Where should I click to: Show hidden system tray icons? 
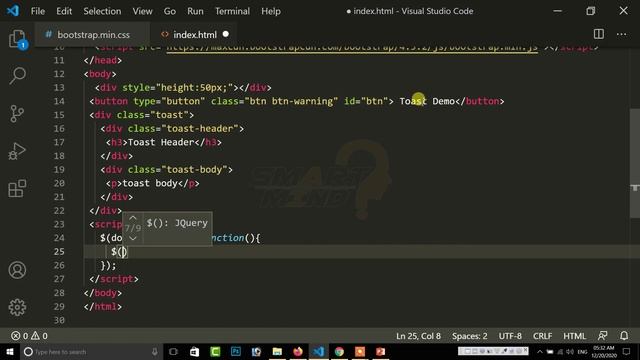[x=540, y=351]
